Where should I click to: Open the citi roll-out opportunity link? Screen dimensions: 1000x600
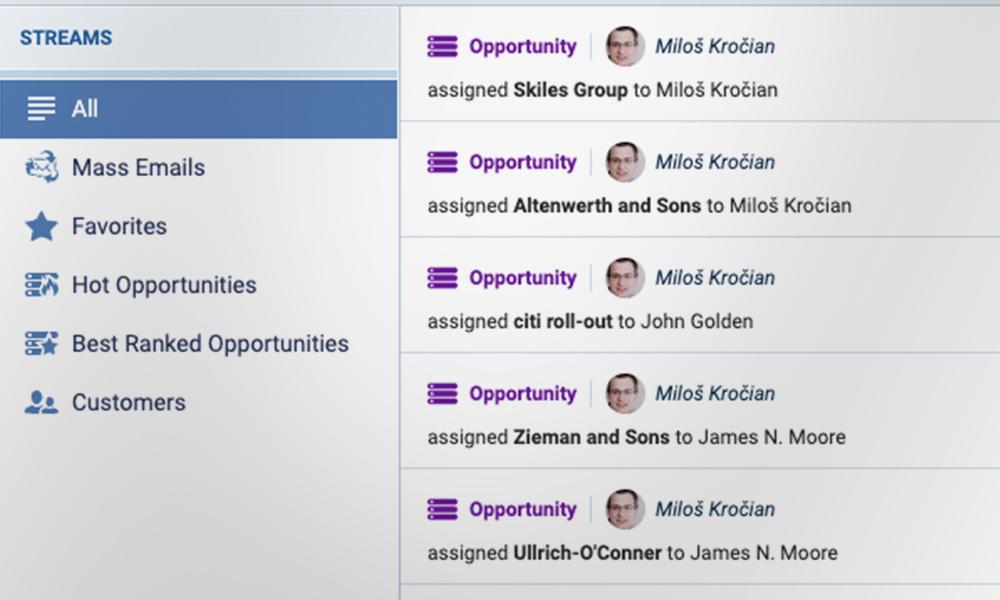(x=562, y=322)
